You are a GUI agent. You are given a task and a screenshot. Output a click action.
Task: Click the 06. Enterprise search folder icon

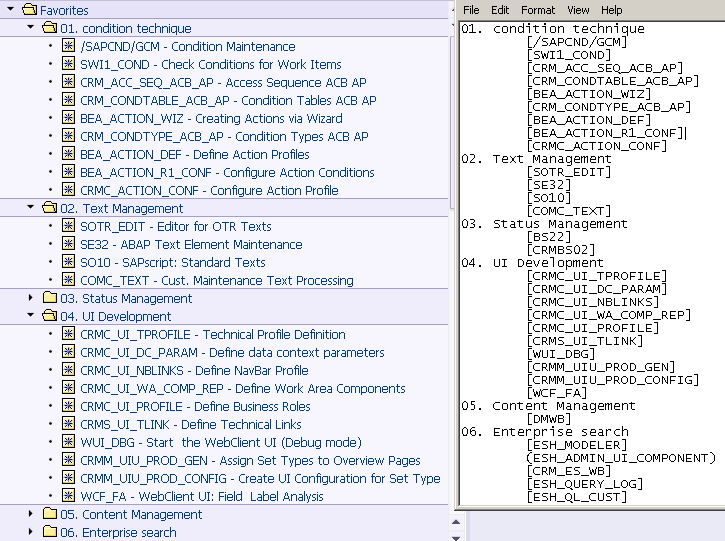click(x=50, y=531)
